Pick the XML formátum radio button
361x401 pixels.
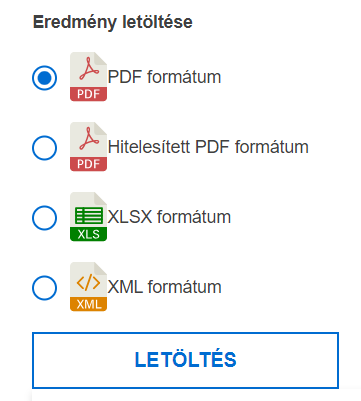[44, 288]
